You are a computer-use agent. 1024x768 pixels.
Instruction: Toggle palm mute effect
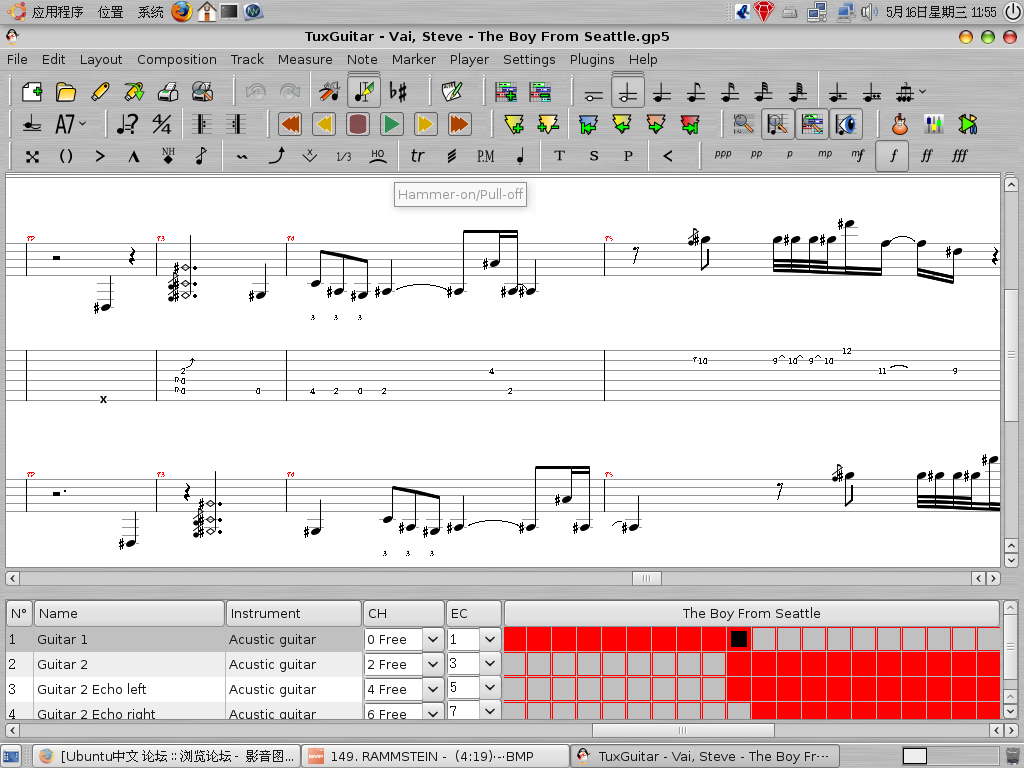click(485, 156)
